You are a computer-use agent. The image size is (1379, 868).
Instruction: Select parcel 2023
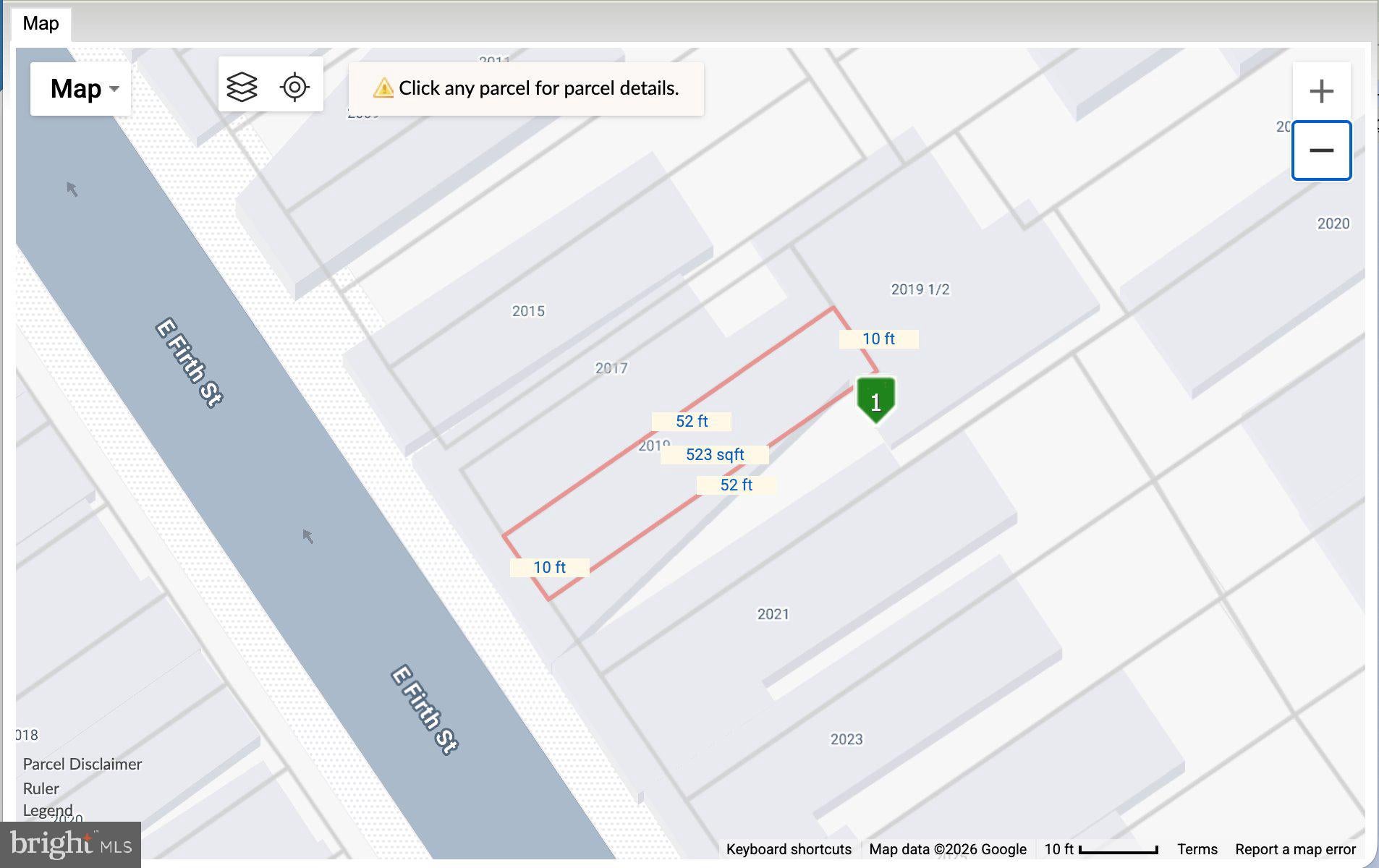click(847, 739)
